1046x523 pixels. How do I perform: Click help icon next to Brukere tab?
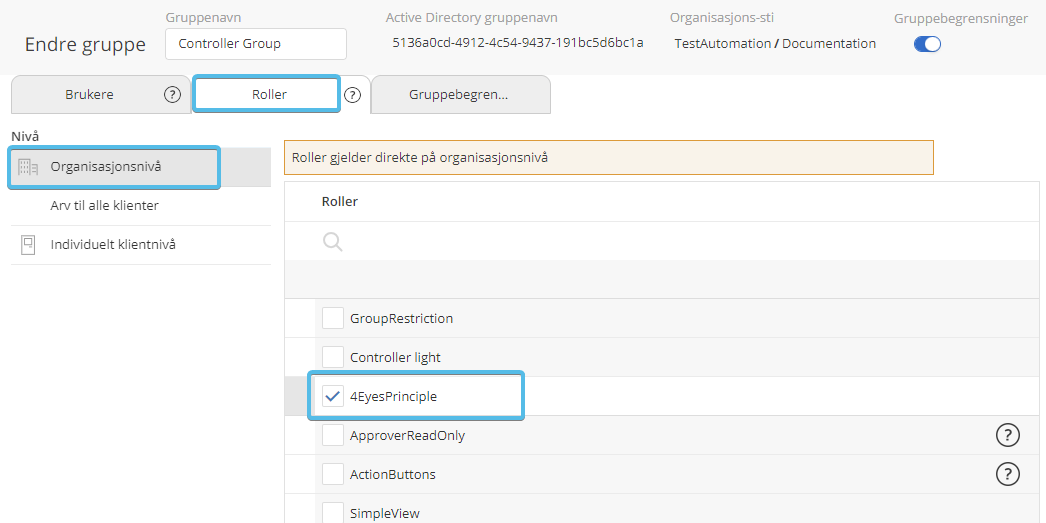point(172,95)
